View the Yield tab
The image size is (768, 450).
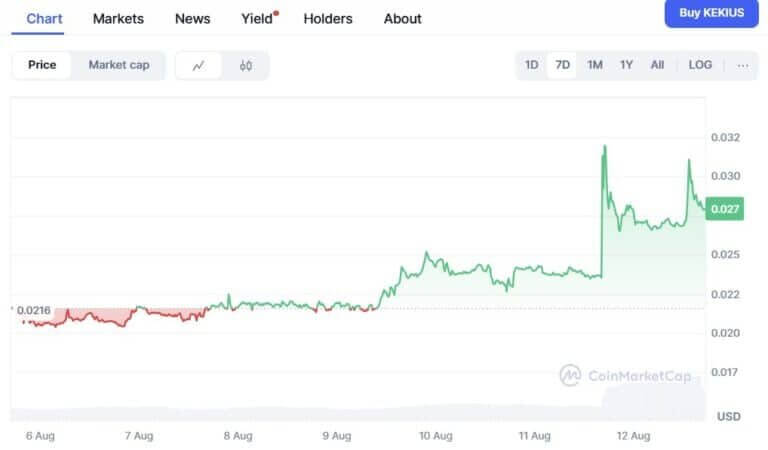(258, 18)
